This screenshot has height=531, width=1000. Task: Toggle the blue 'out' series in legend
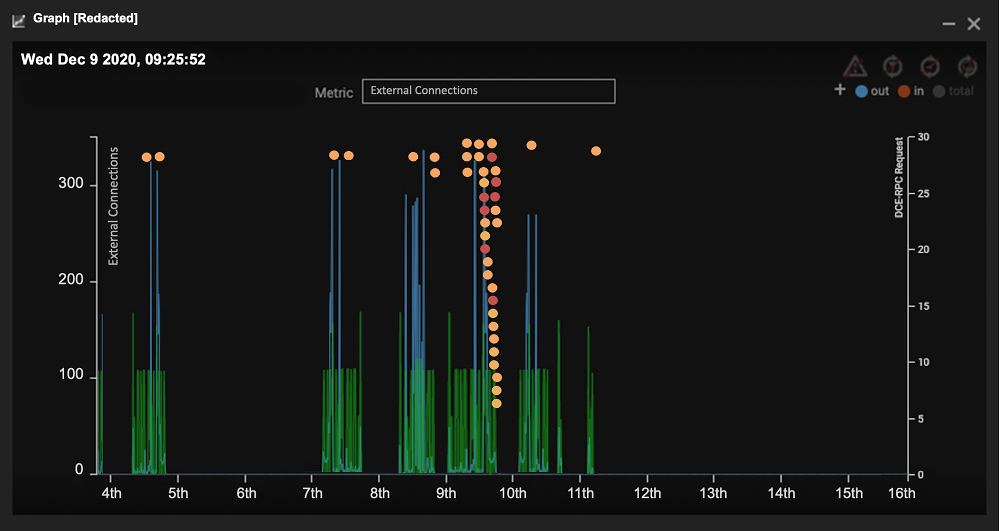tap(872, 91)
